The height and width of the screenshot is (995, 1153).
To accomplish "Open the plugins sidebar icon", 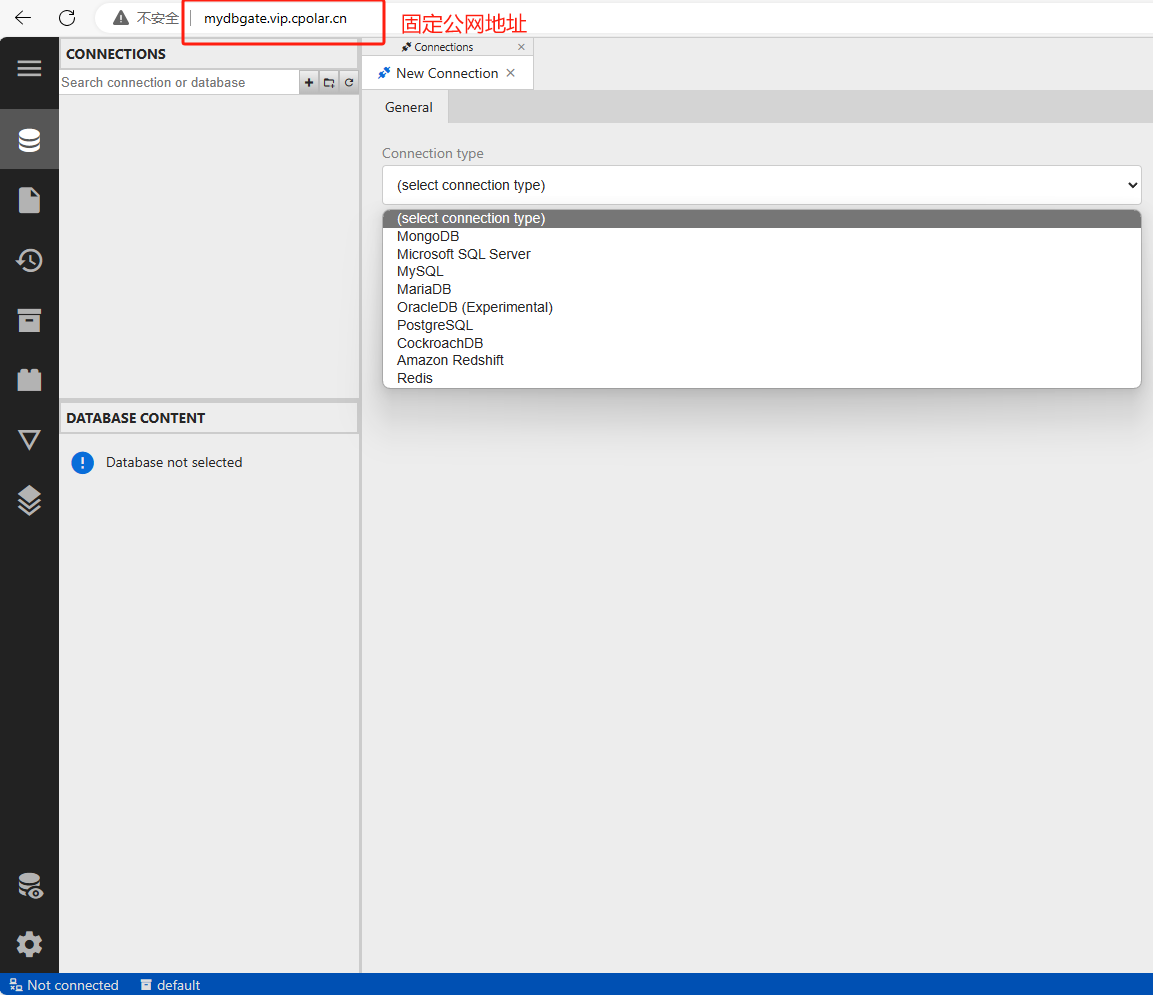I will coord(29,379).
